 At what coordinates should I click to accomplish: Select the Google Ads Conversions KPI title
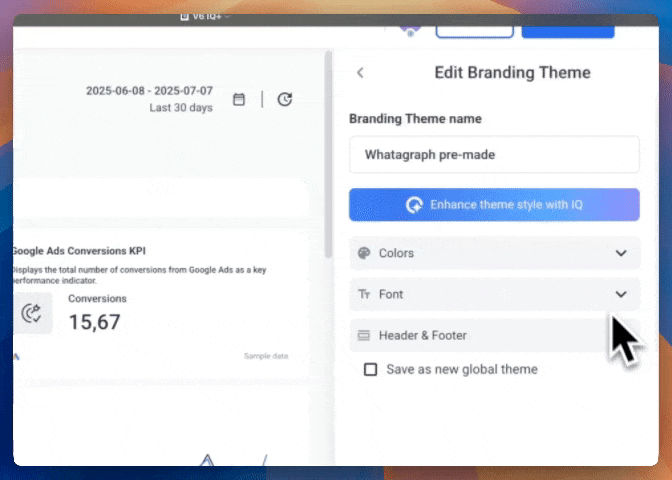pos(79,251)
